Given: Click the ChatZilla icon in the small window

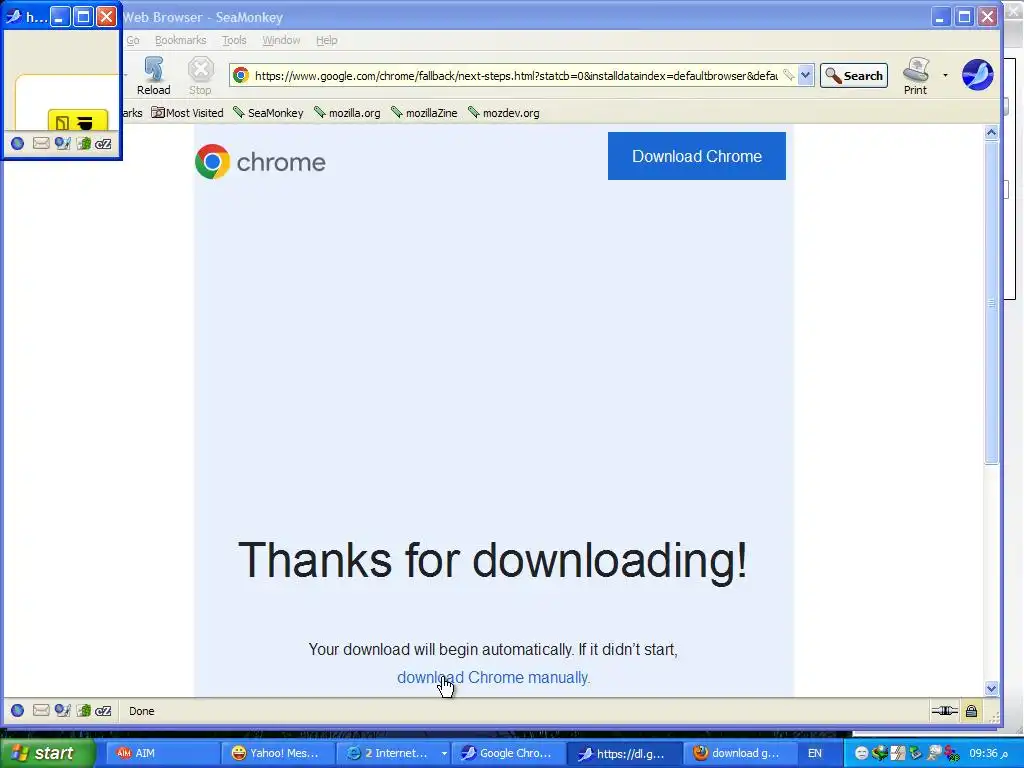Looking at the screenshot, I should (103, 144).
